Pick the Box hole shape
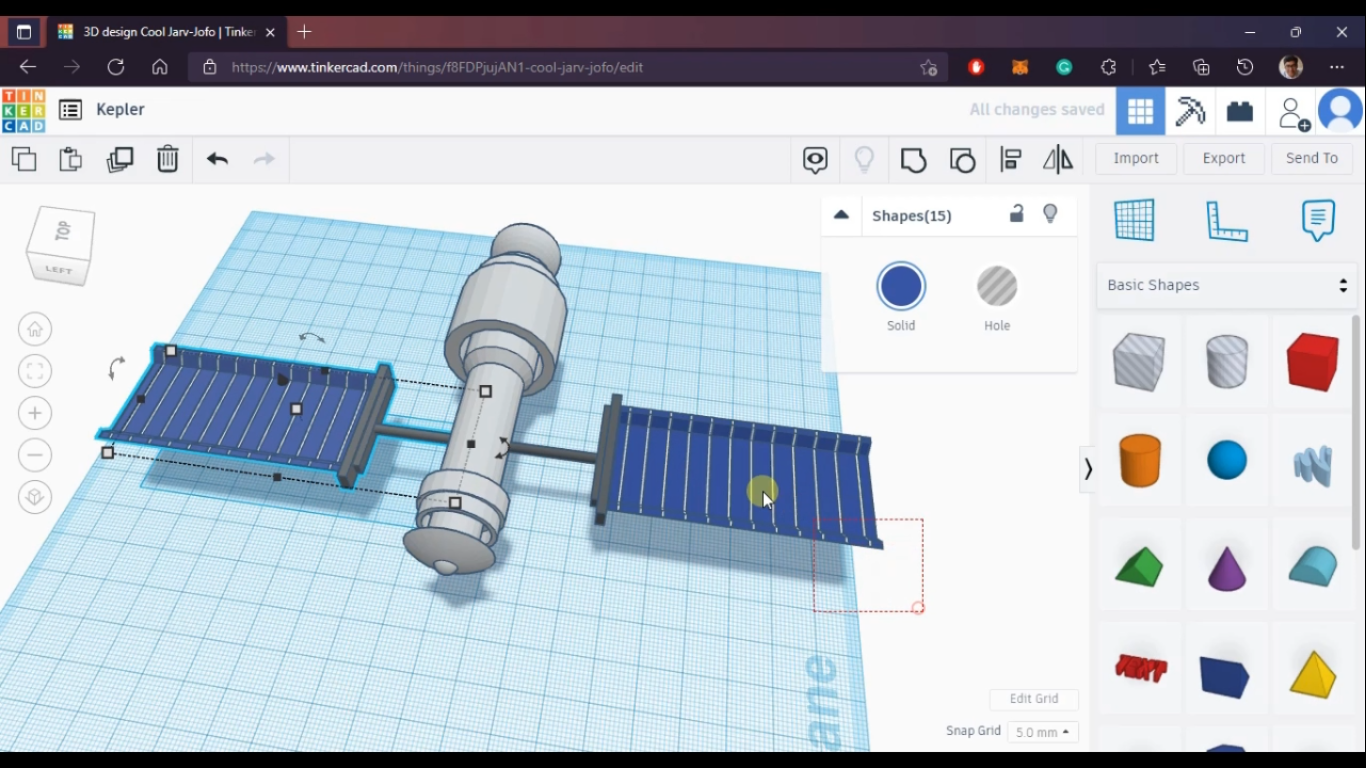1366x768 pixels. [x=1139, y=361]
